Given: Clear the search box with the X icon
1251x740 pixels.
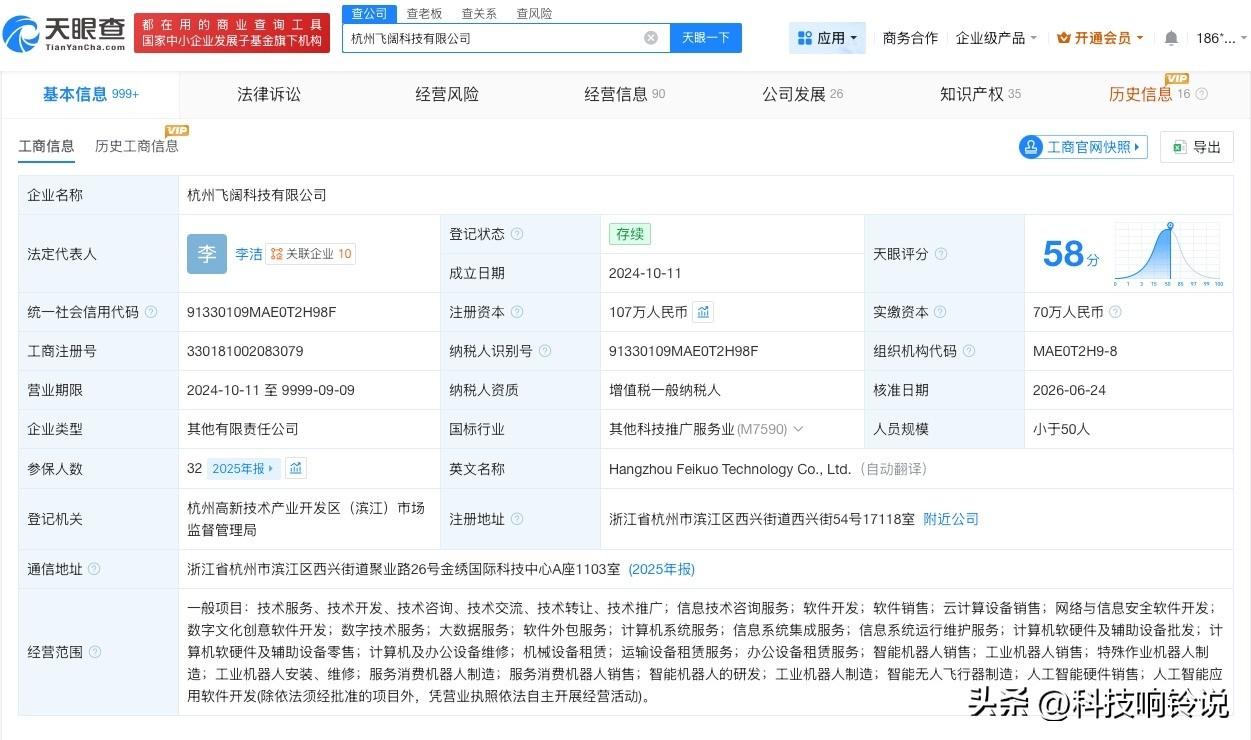Looking at the screenshot, I should click(x=651, y=38).
